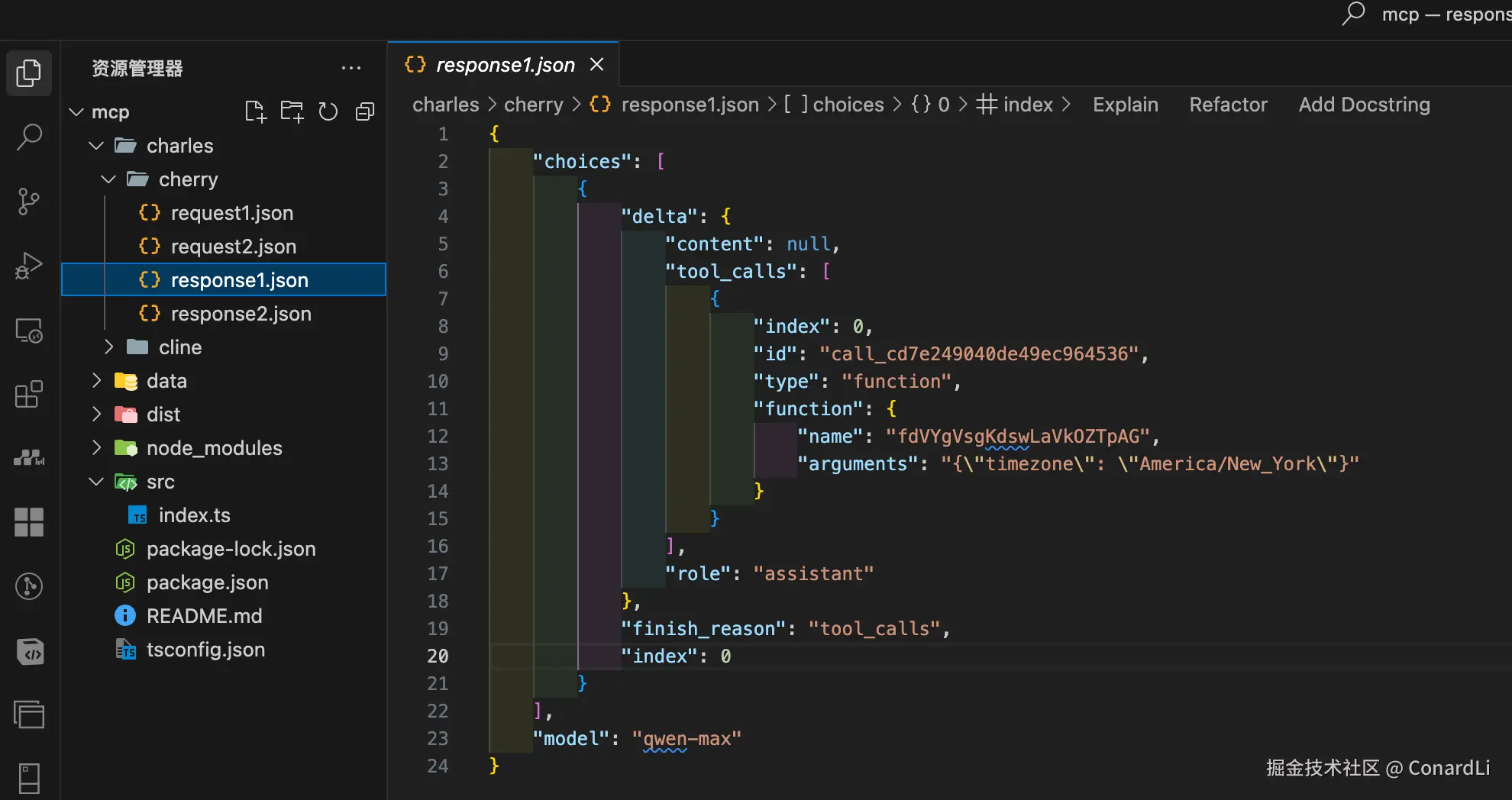Refresh the explorer file tree
This screenshot has height=800, width=1512.
pos(328,112)
